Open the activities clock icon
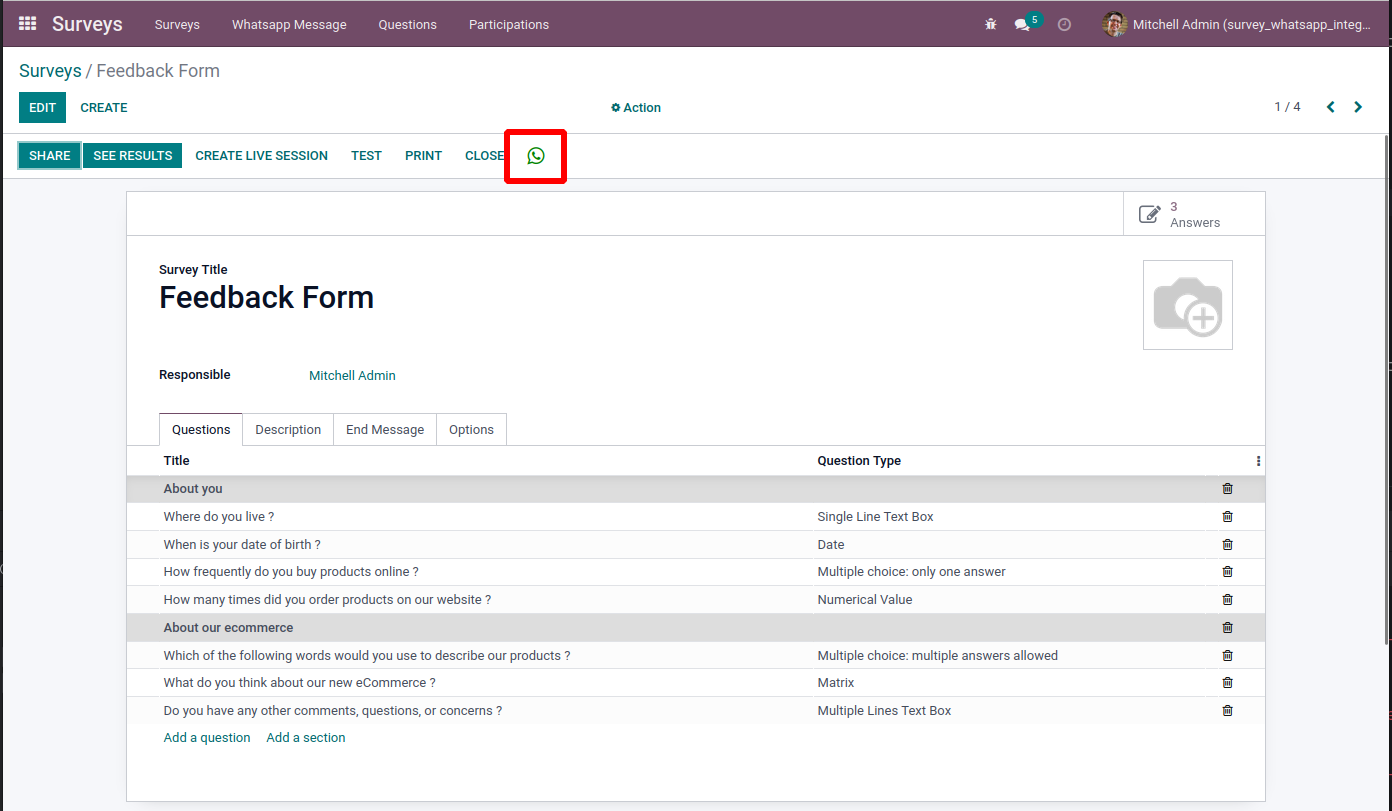The image size is (1392, 811). pos(1064,24)
